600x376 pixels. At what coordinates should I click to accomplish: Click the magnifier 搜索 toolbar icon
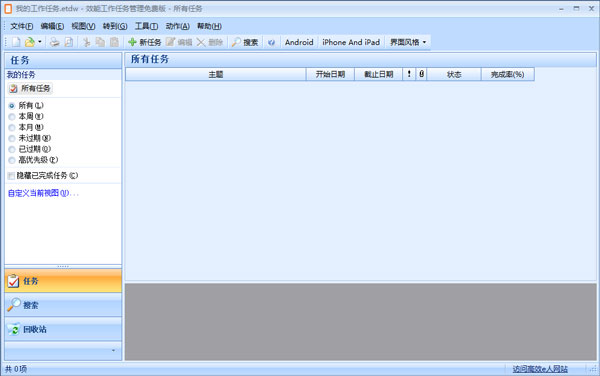pos(236,42)
